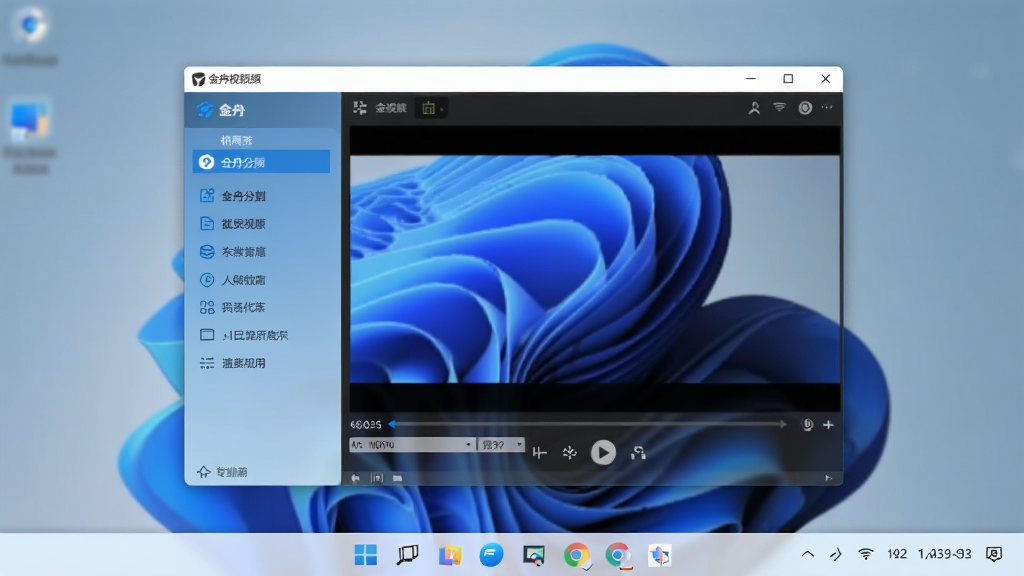
Task: Select the highlighted blue sidebar entry
Action: [261, 162]
